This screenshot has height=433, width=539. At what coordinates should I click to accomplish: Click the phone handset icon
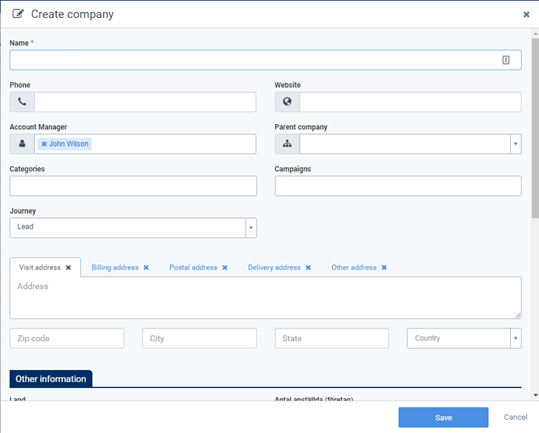pos(22,102)
